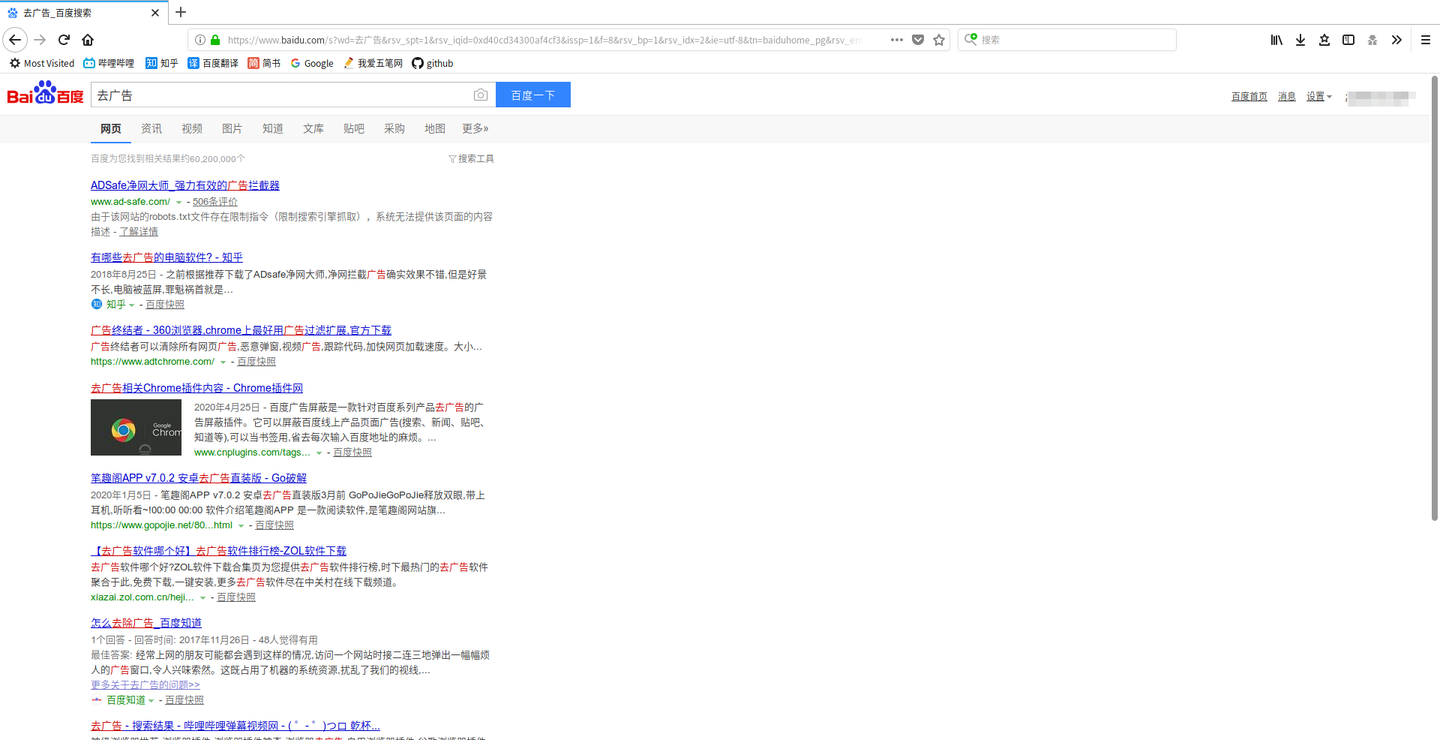Open the 笔趣阁APP v7.0.2 result title
Viewport: 1440px width, 740px height.
click(x=199, y=478)
